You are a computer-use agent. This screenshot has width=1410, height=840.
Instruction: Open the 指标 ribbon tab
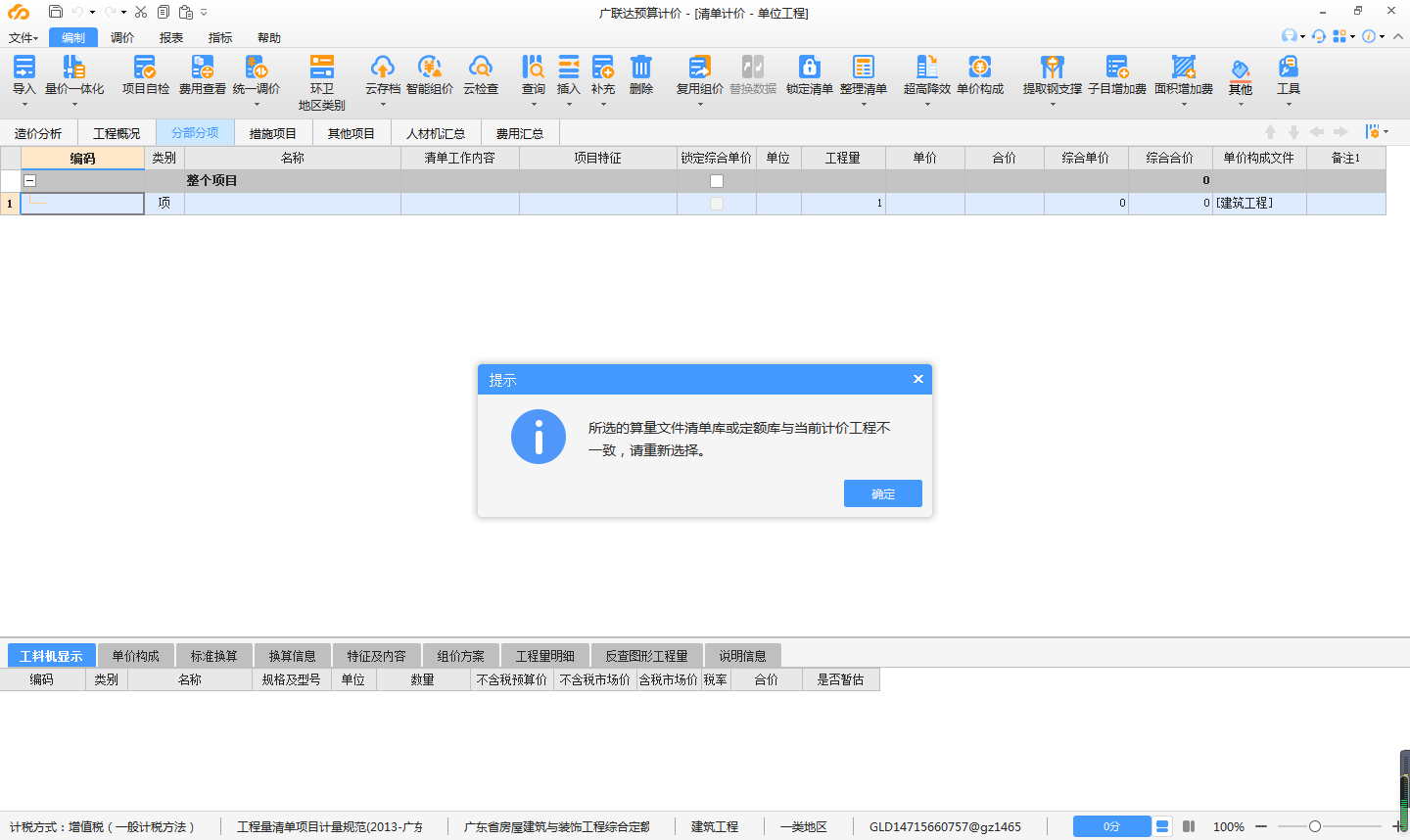220,37
